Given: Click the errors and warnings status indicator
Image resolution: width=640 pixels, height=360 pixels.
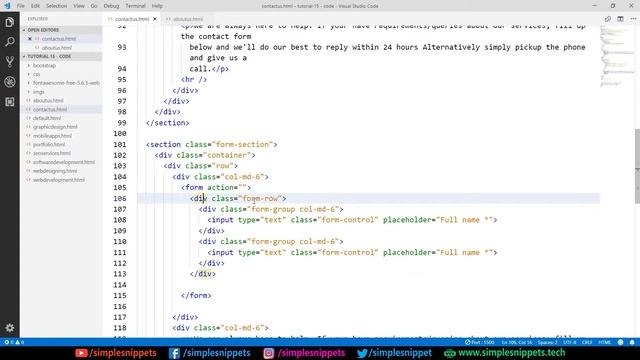Looking at the screenshot, I should pos(14,342).
